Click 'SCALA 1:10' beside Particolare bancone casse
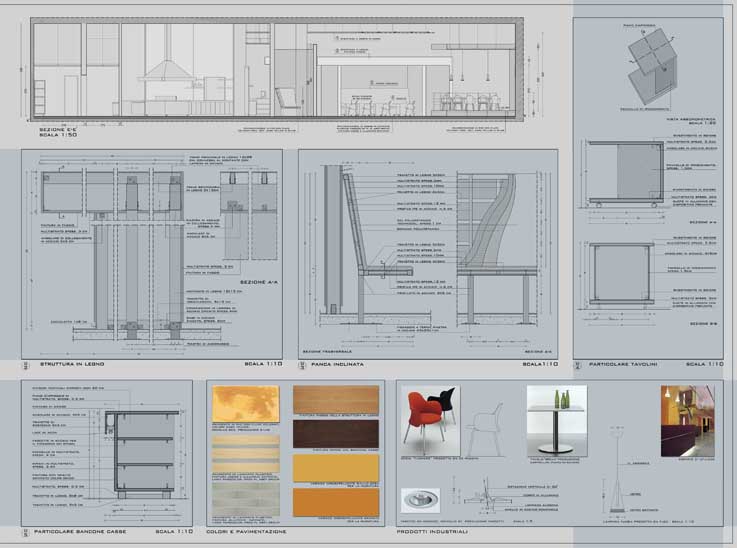Image resolution: width=737 pixels, height=548 pixels. pyautogui.click(x=174, y=532)
